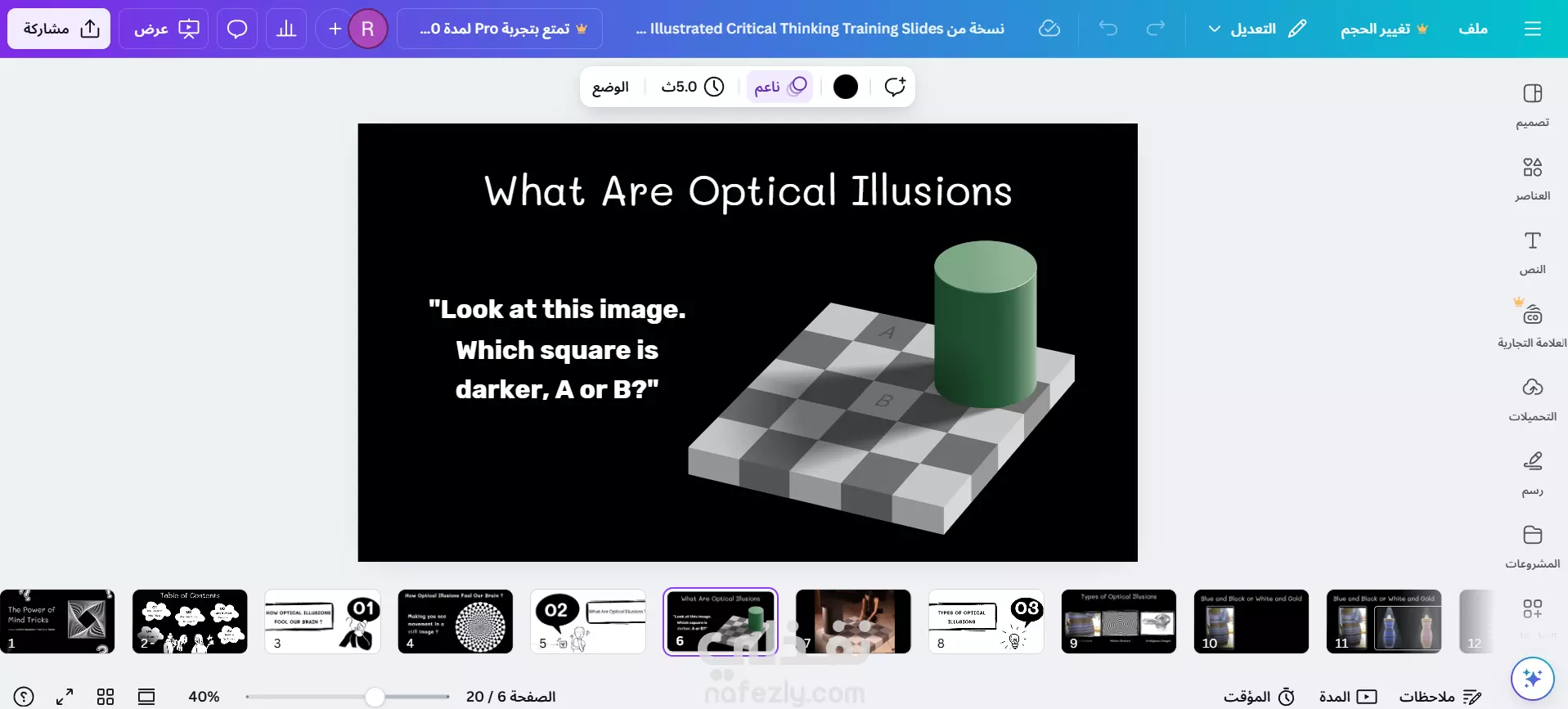Image resolution: width=1568 pixels, height=709 pixels.
Task: Open the Position menu (الوضع)
Action: pos(610,87)
